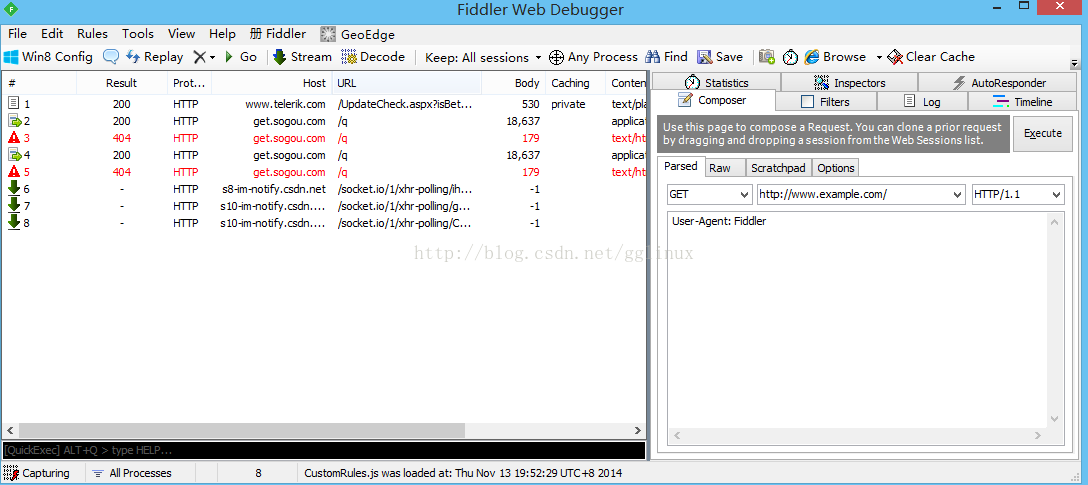Sort sessions by Body column header
This screenshot has width=1088, height=485.
(513, 83)
